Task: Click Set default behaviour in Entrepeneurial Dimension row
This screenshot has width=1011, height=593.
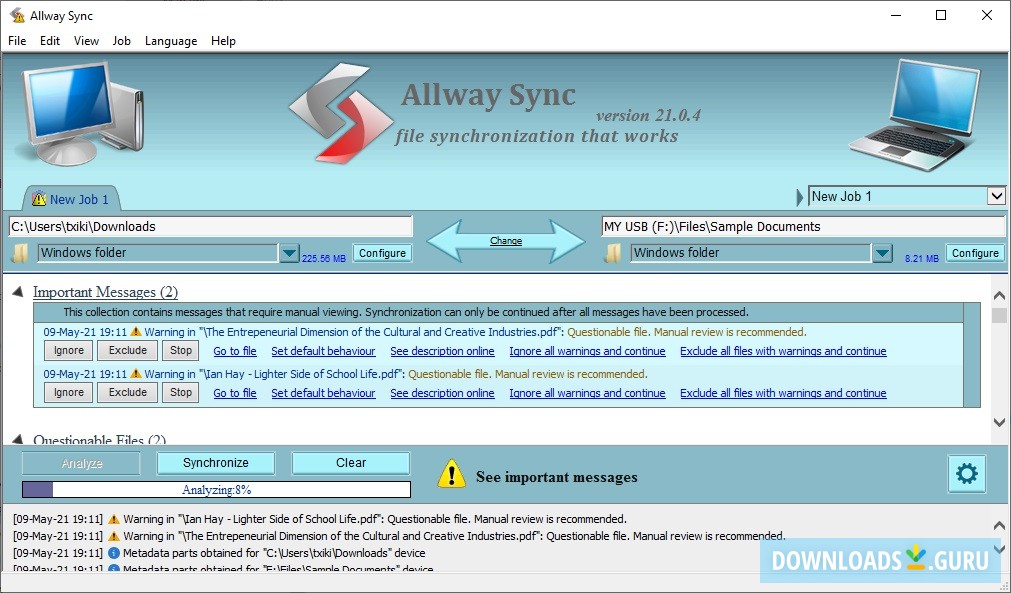Action: click(323, 351)
